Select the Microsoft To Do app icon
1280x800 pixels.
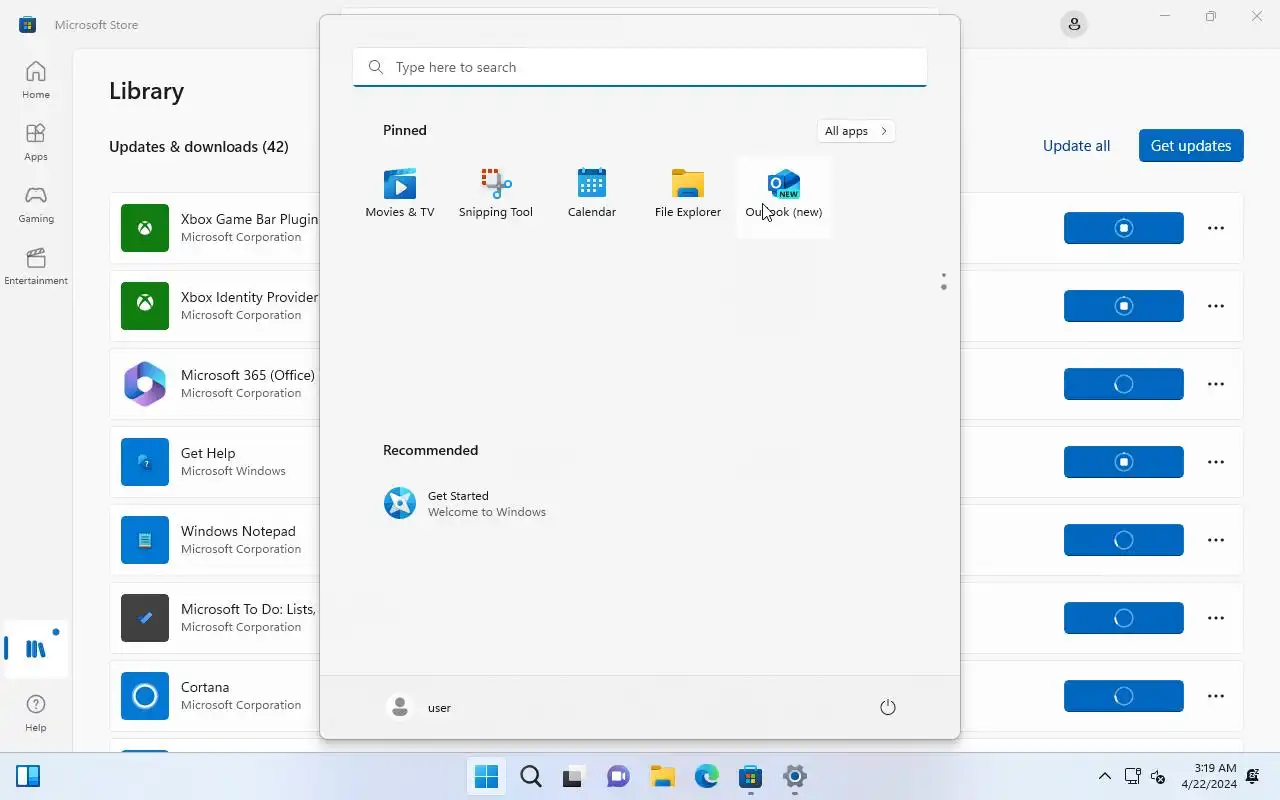click(145, 618)
